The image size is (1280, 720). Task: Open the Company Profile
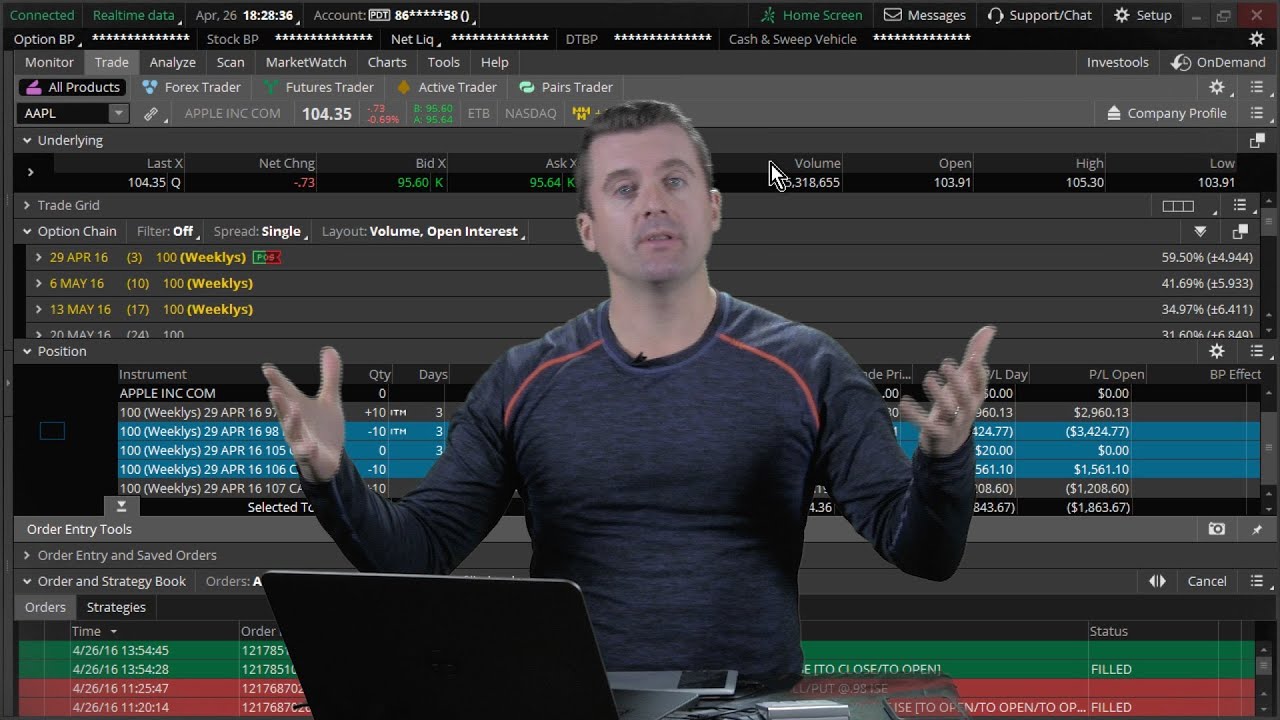click(x=1166, y=113)
